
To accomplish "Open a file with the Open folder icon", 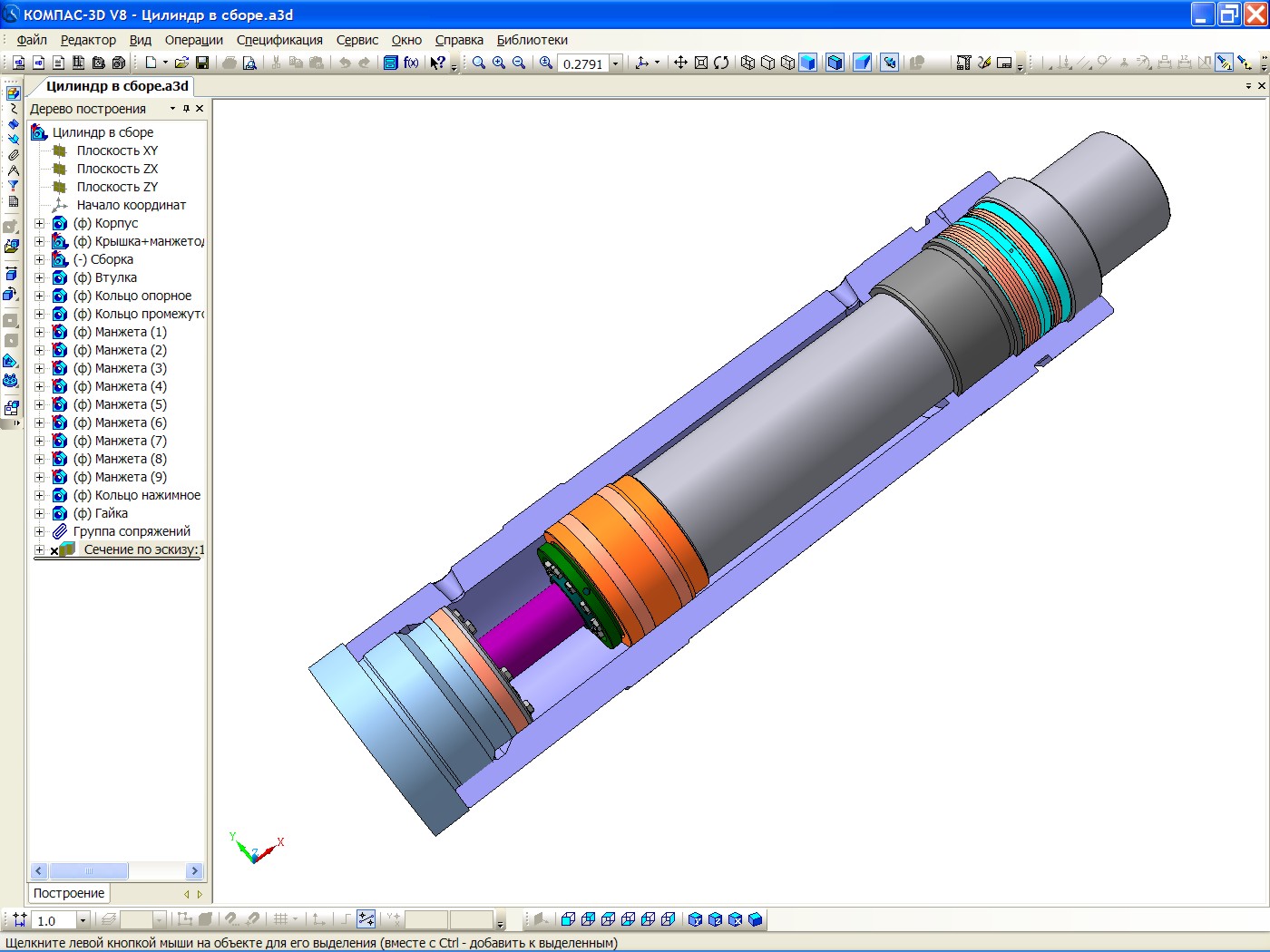I will [181, 63].
